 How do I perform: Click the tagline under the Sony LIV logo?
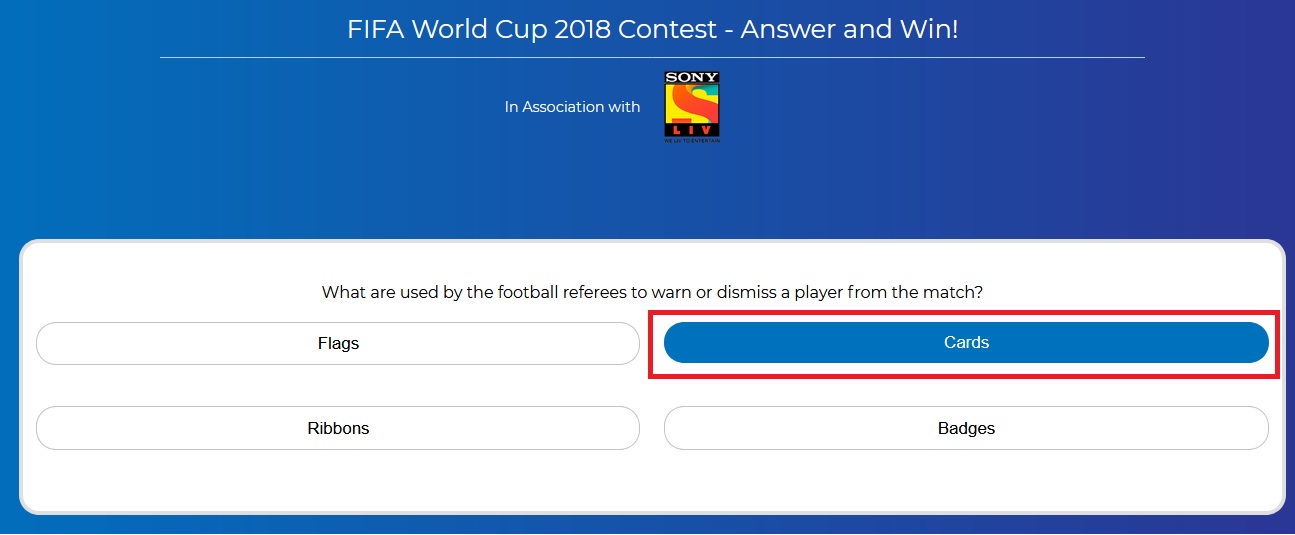[692, 141]
